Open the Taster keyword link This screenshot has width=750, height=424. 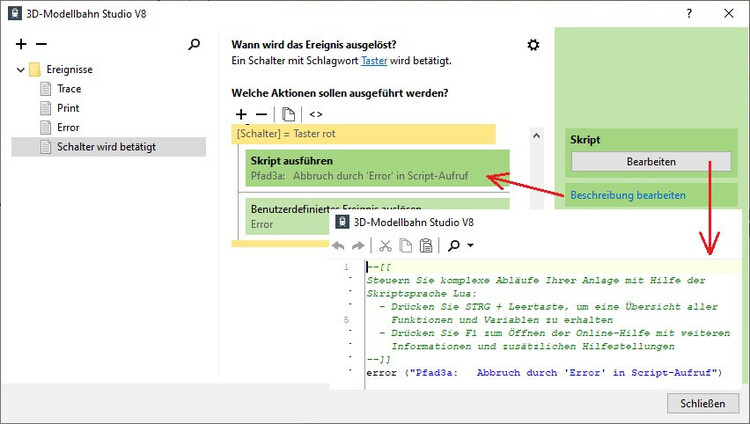374,61
